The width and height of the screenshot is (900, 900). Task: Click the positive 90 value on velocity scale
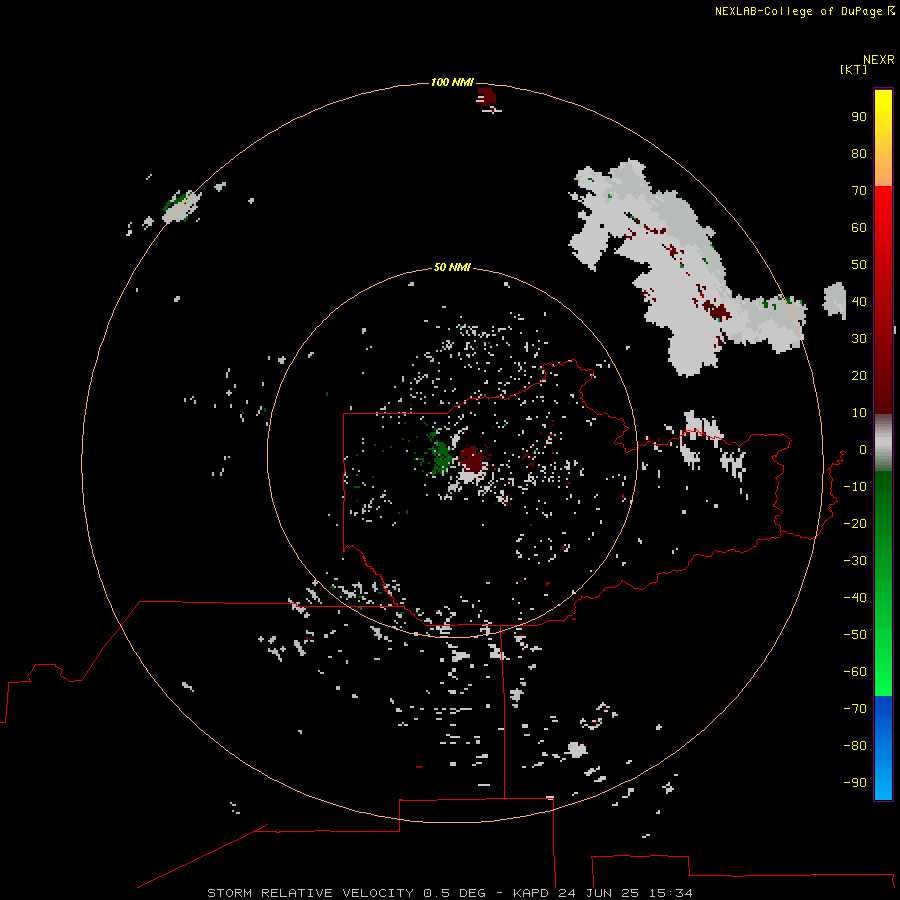coord(859,117)
